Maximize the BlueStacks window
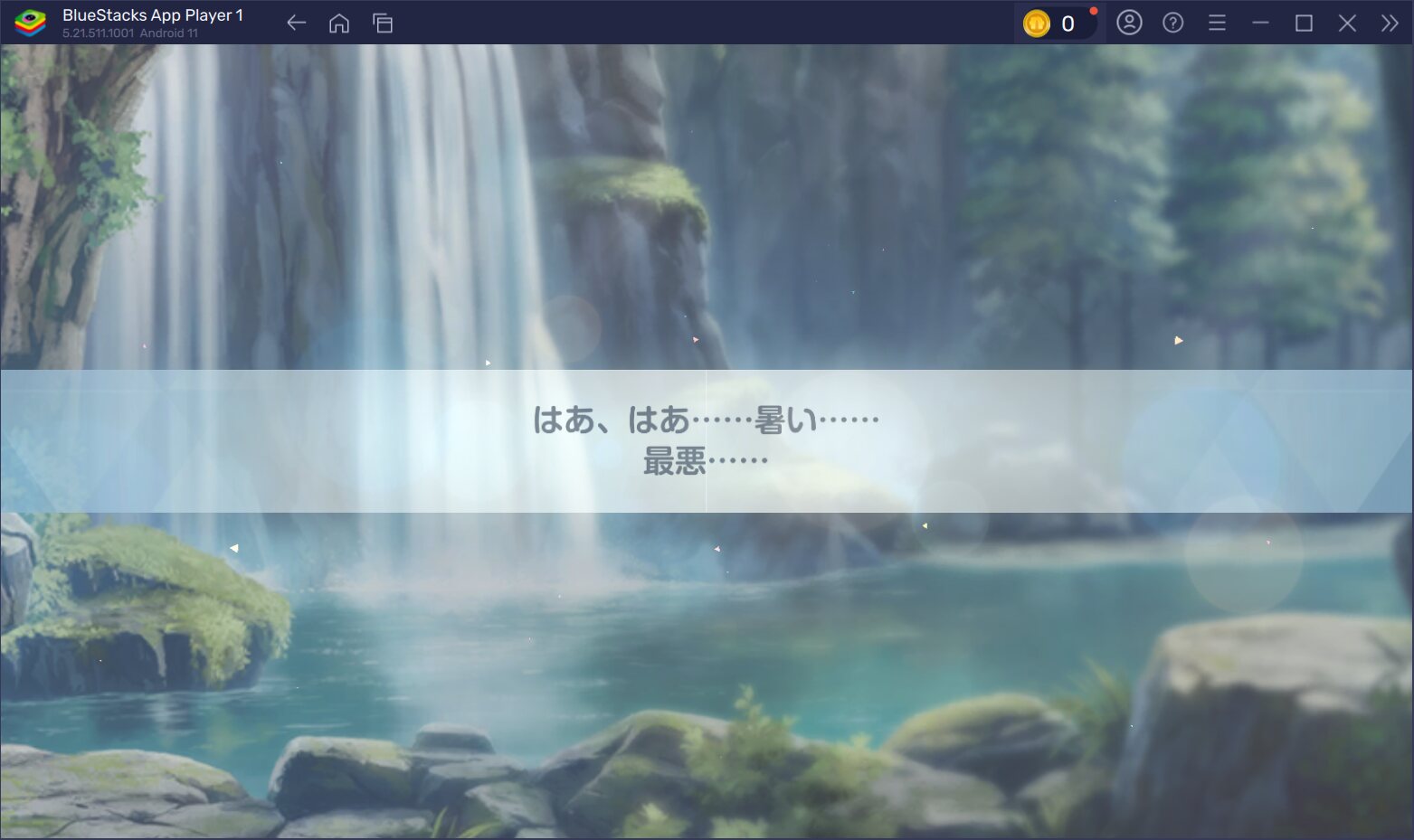This screenshot has height=840, width=1414. click(x=1304, y=24)
